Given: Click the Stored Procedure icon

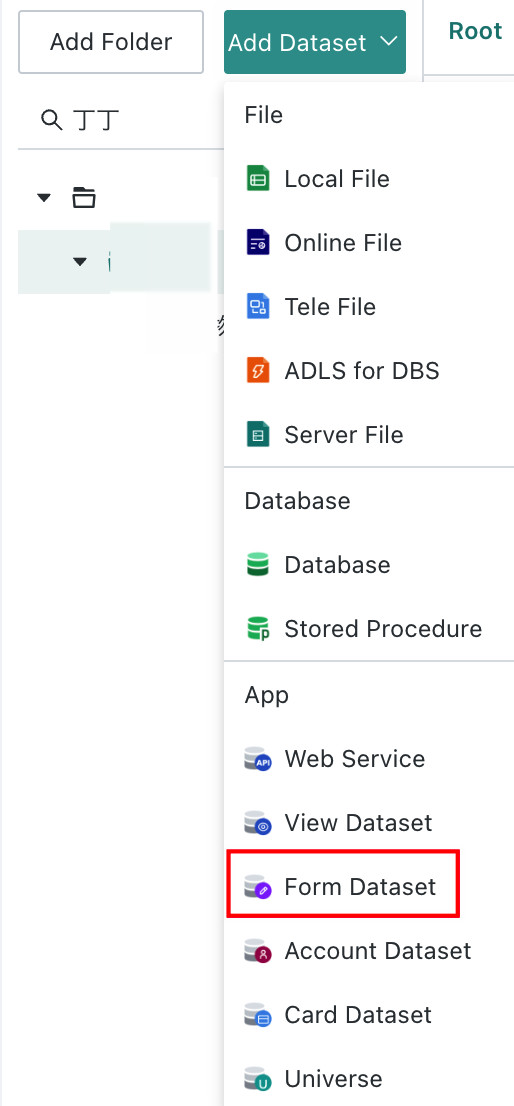Looking at the screenshot, I should click(258, 628).
